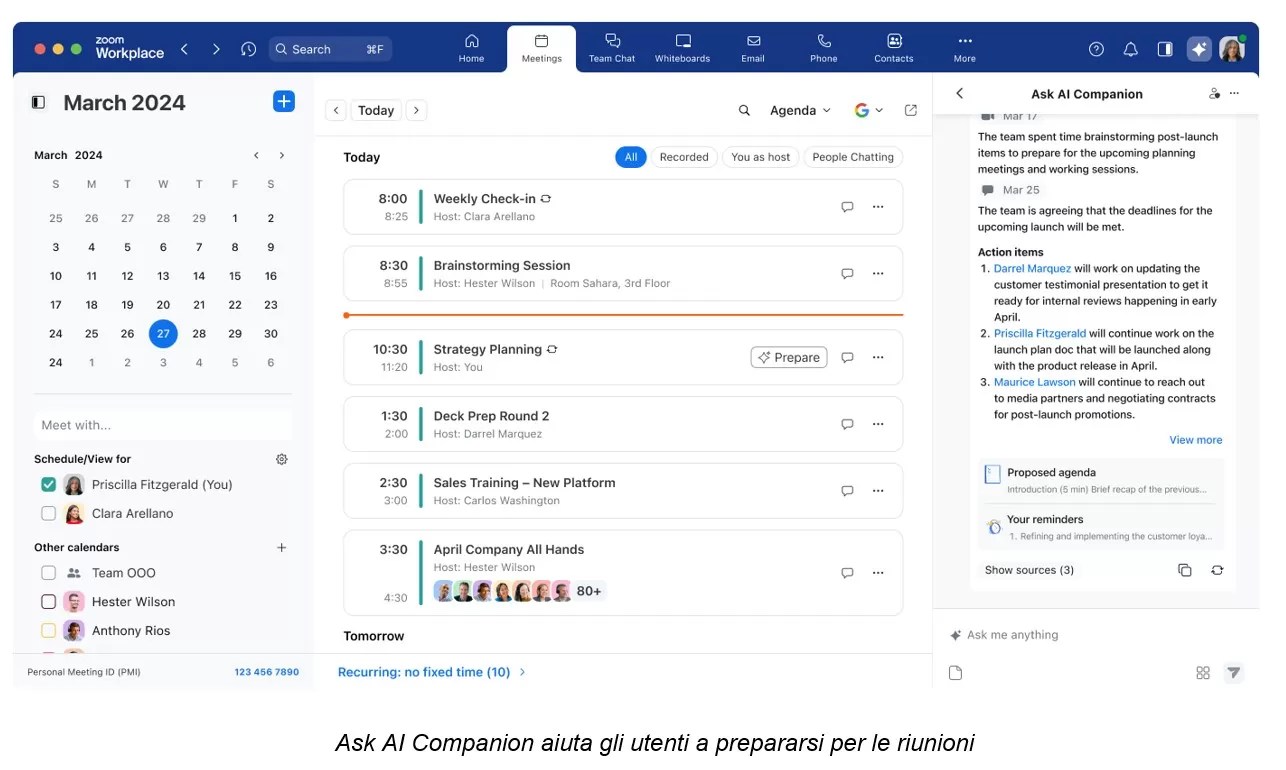Viewport: 1286px width, 770px height.
Task: Click the Meet with input field
Action: pos(163,425)
